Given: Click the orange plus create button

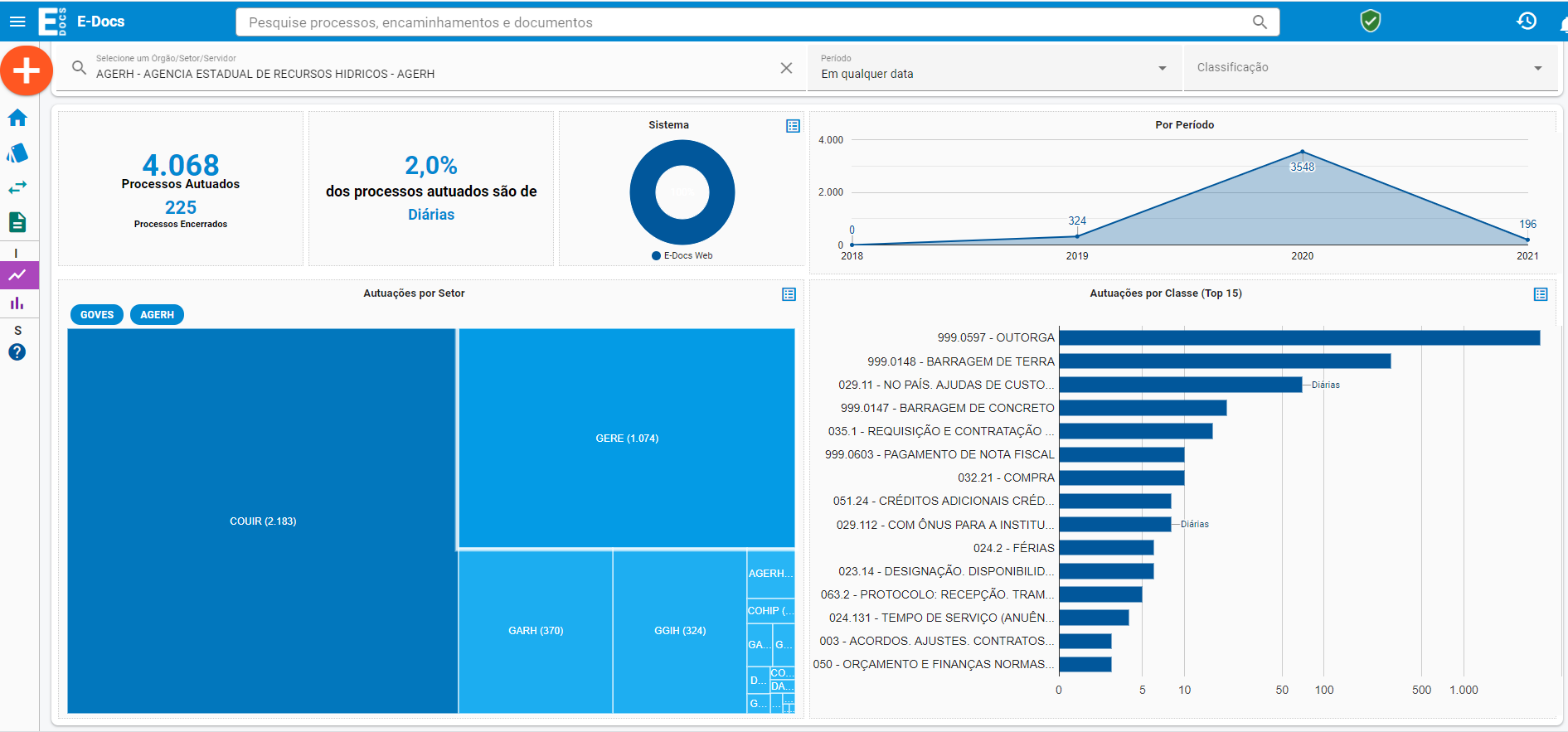Looking at the screenshot, I should 27,70.
